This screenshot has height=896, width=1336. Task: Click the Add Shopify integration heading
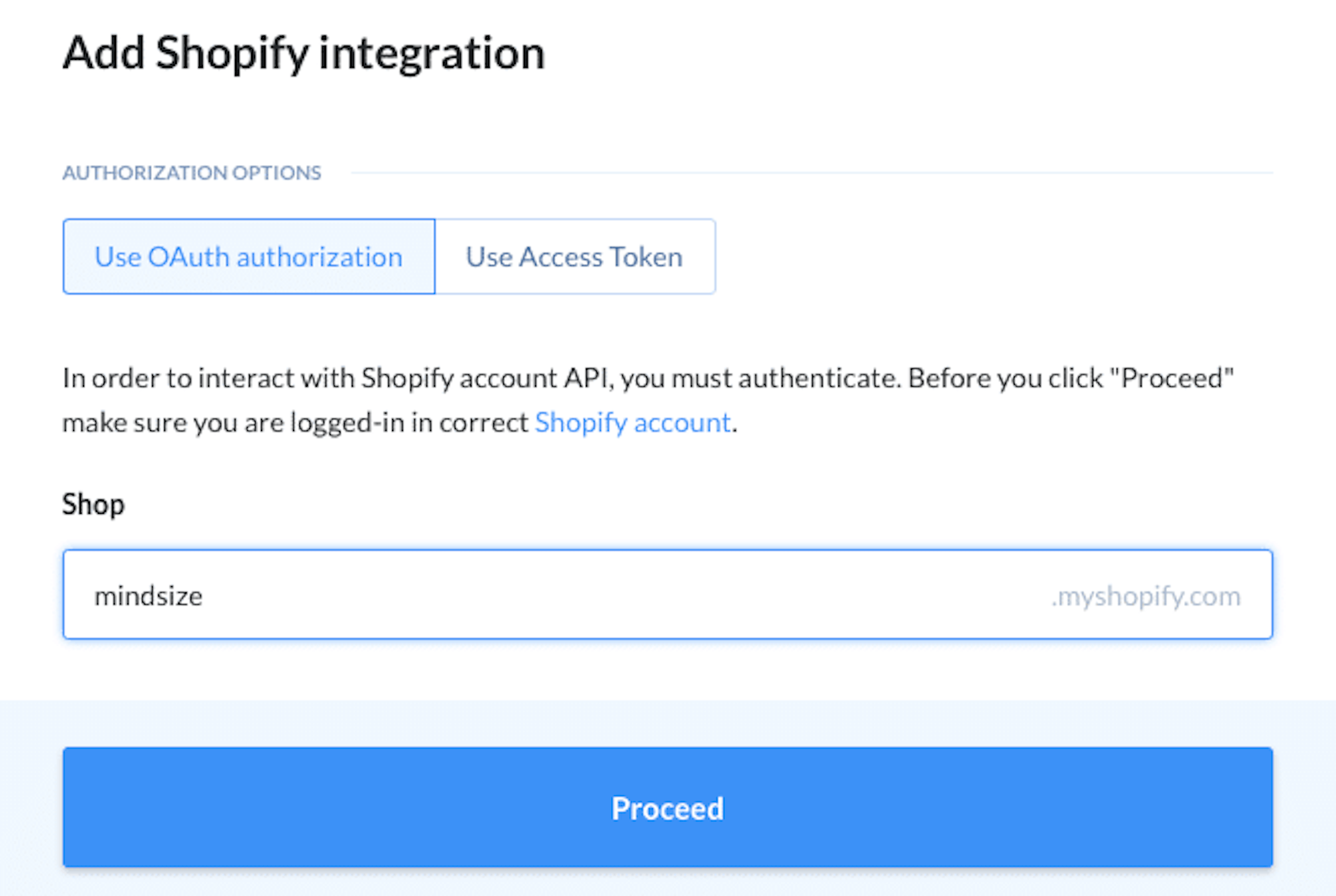[x=303, y=53]
